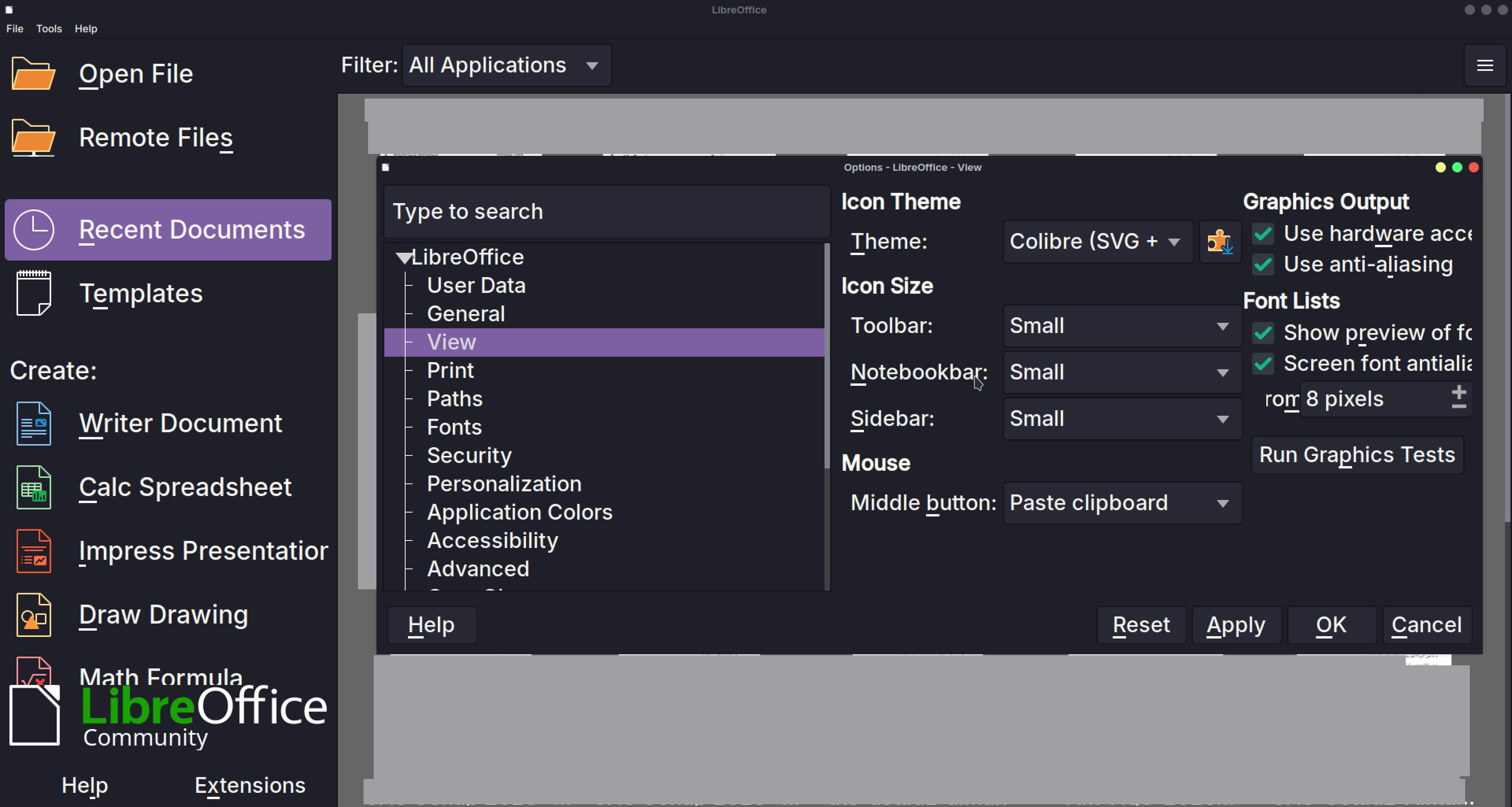Click the Impress Presentation icon

(33, 550)
